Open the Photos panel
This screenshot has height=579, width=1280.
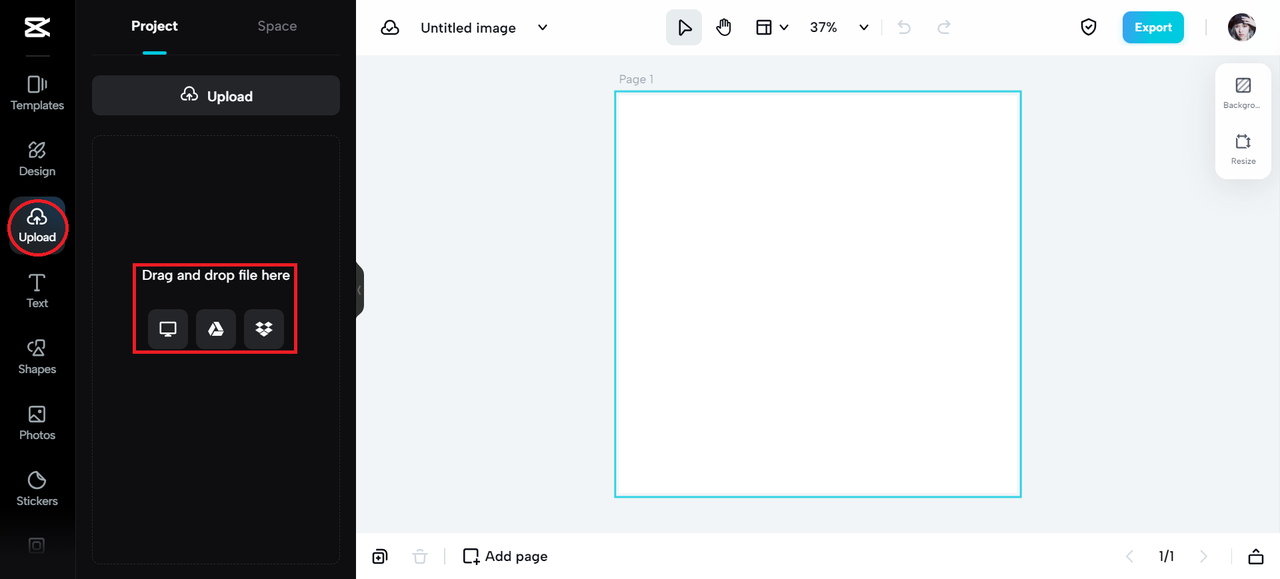point(37,423)
